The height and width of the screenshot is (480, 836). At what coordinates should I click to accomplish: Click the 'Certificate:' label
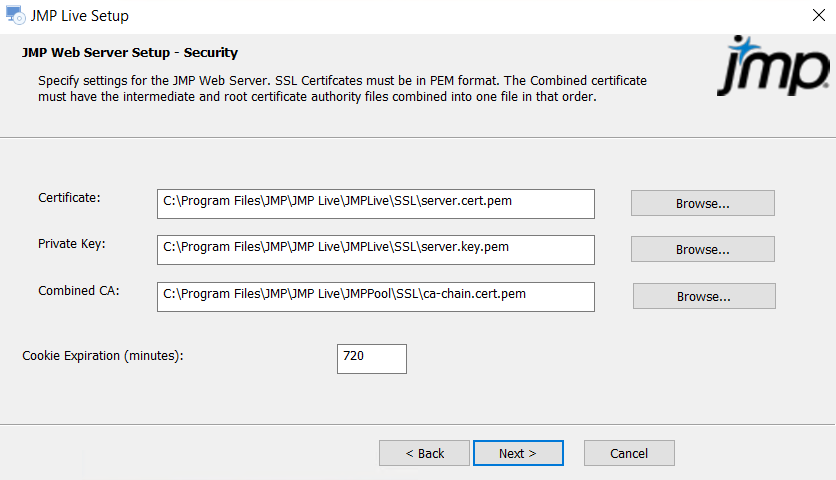pos(69,198)
